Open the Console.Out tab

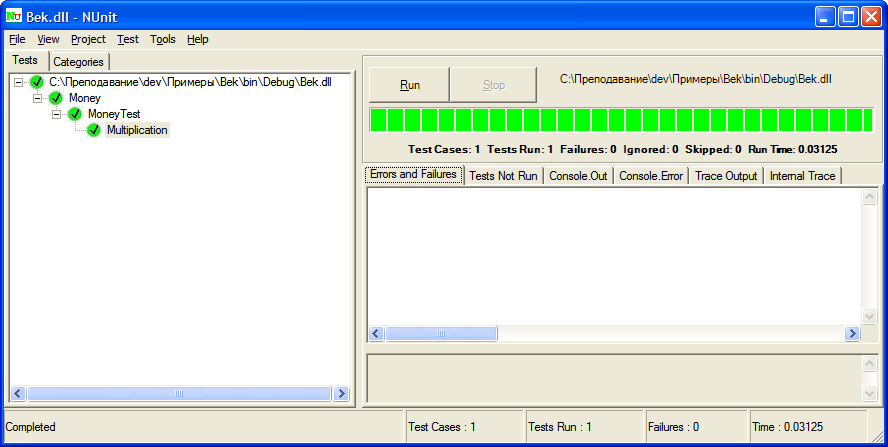578,176
